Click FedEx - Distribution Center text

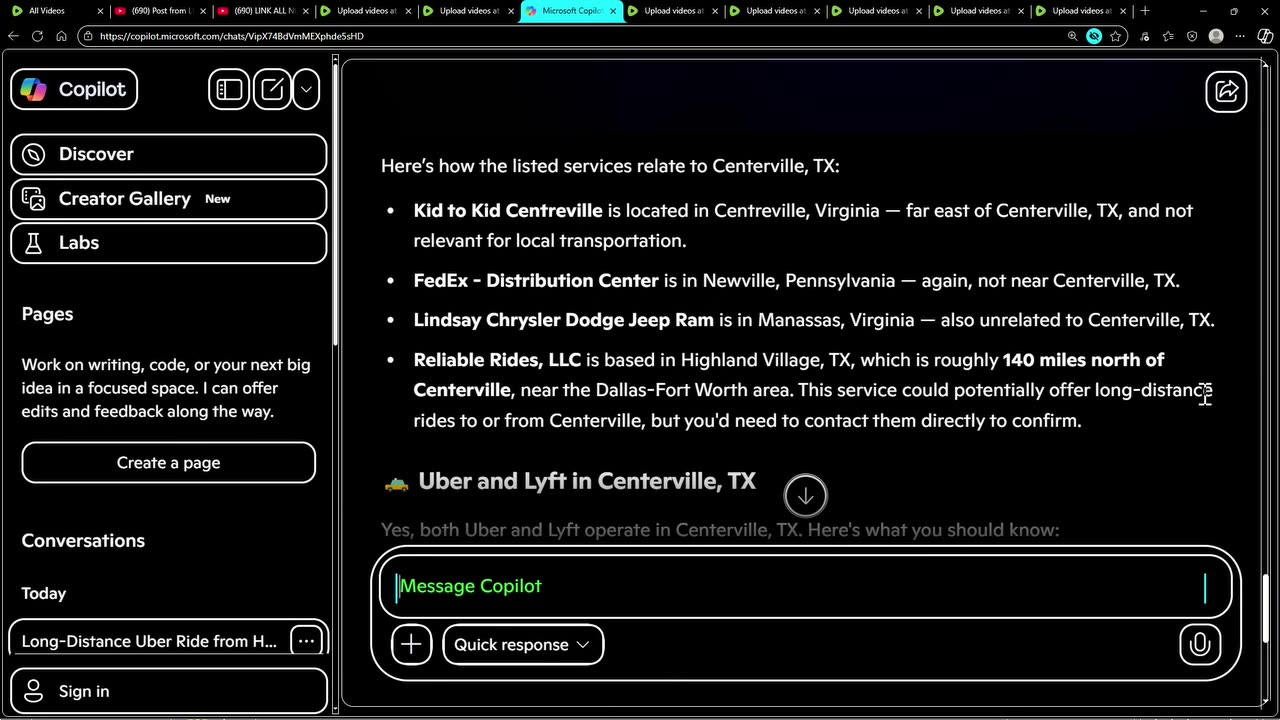coord(536,281)
